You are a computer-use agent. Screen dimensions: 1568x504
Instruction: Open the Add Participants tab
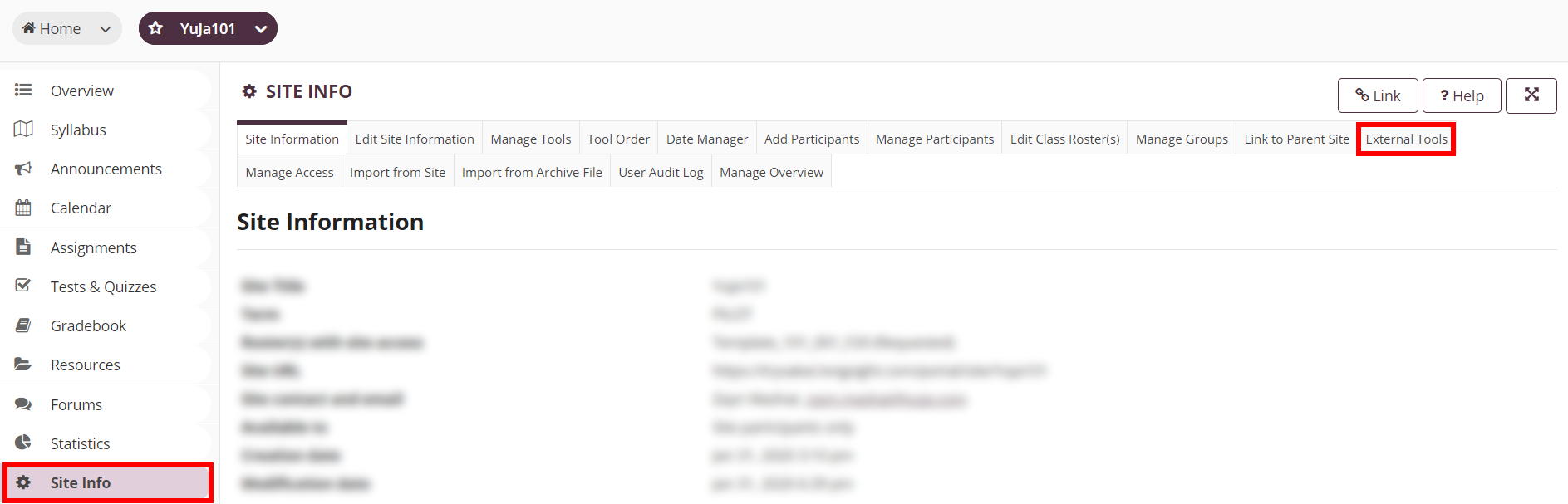coord(812,139)
